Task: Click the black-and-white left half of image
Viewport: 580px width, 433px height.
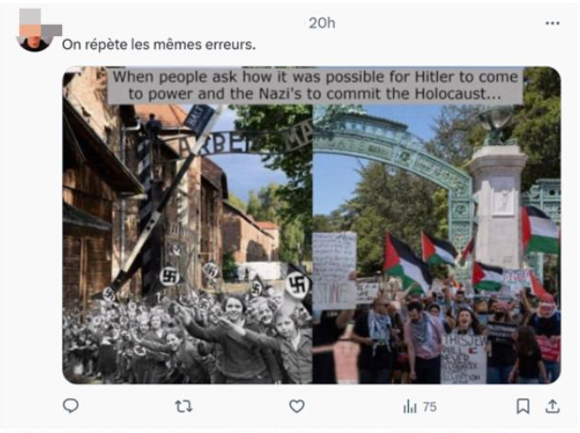Action: pos(187,244)
